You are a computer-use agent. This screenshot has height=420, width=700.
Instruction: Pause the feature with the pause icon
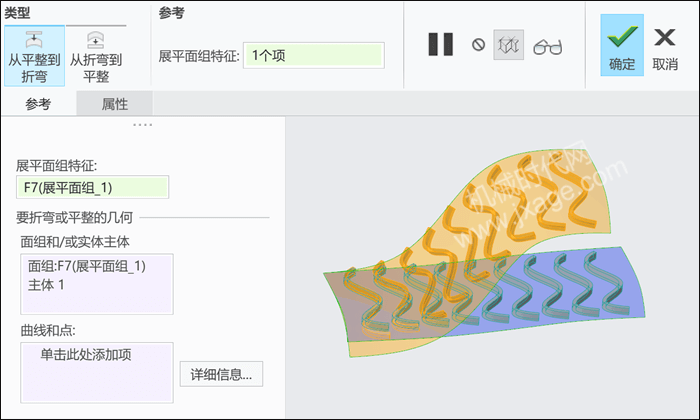pos(440,44)
